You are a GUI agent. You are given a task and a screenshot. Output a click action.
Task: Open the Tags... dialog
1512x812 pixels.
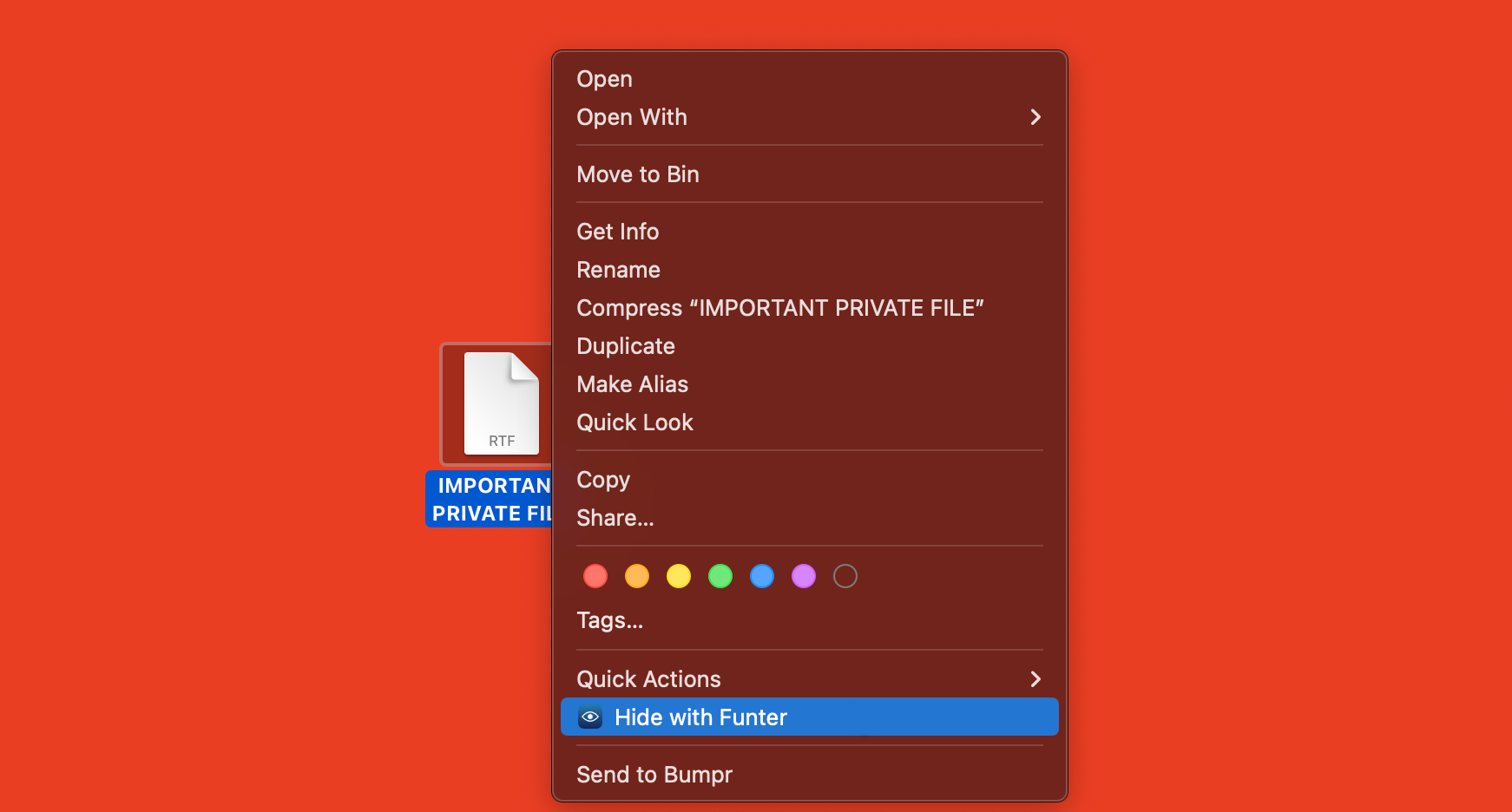point(609,620)
